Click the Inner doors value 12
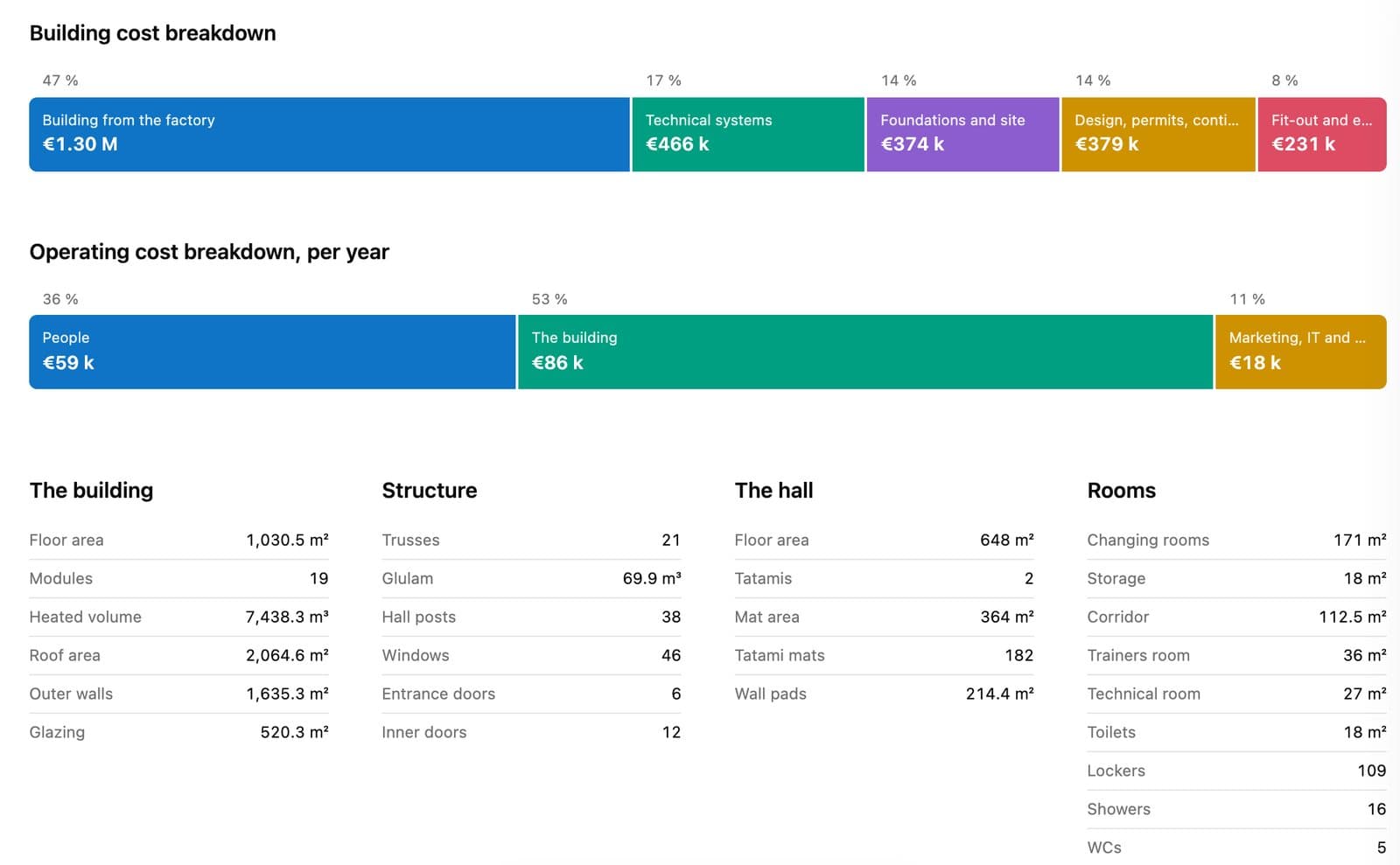 (671, 732)
